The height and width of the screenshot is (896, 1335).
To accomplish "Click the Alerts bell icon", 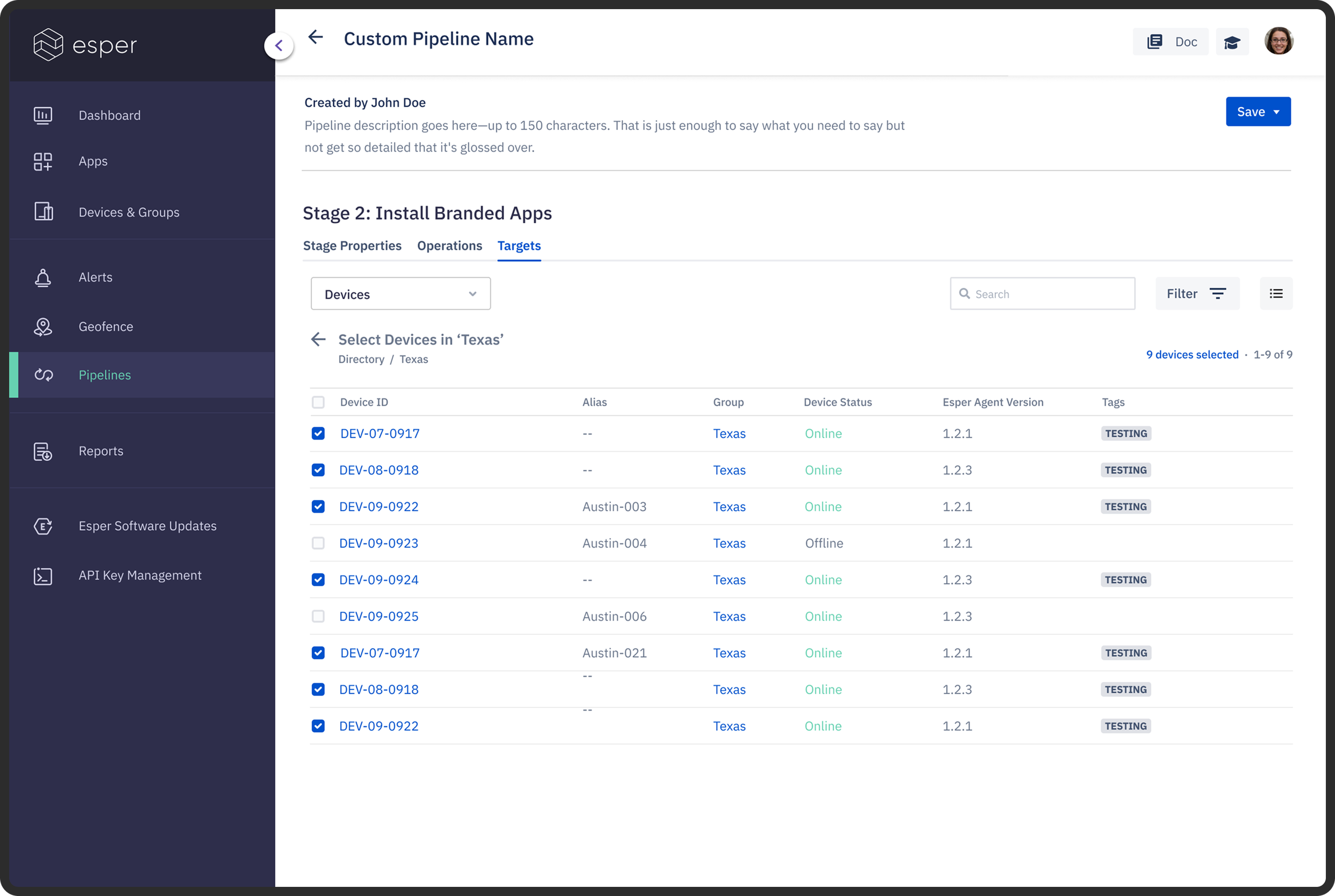I will [43, 278].
